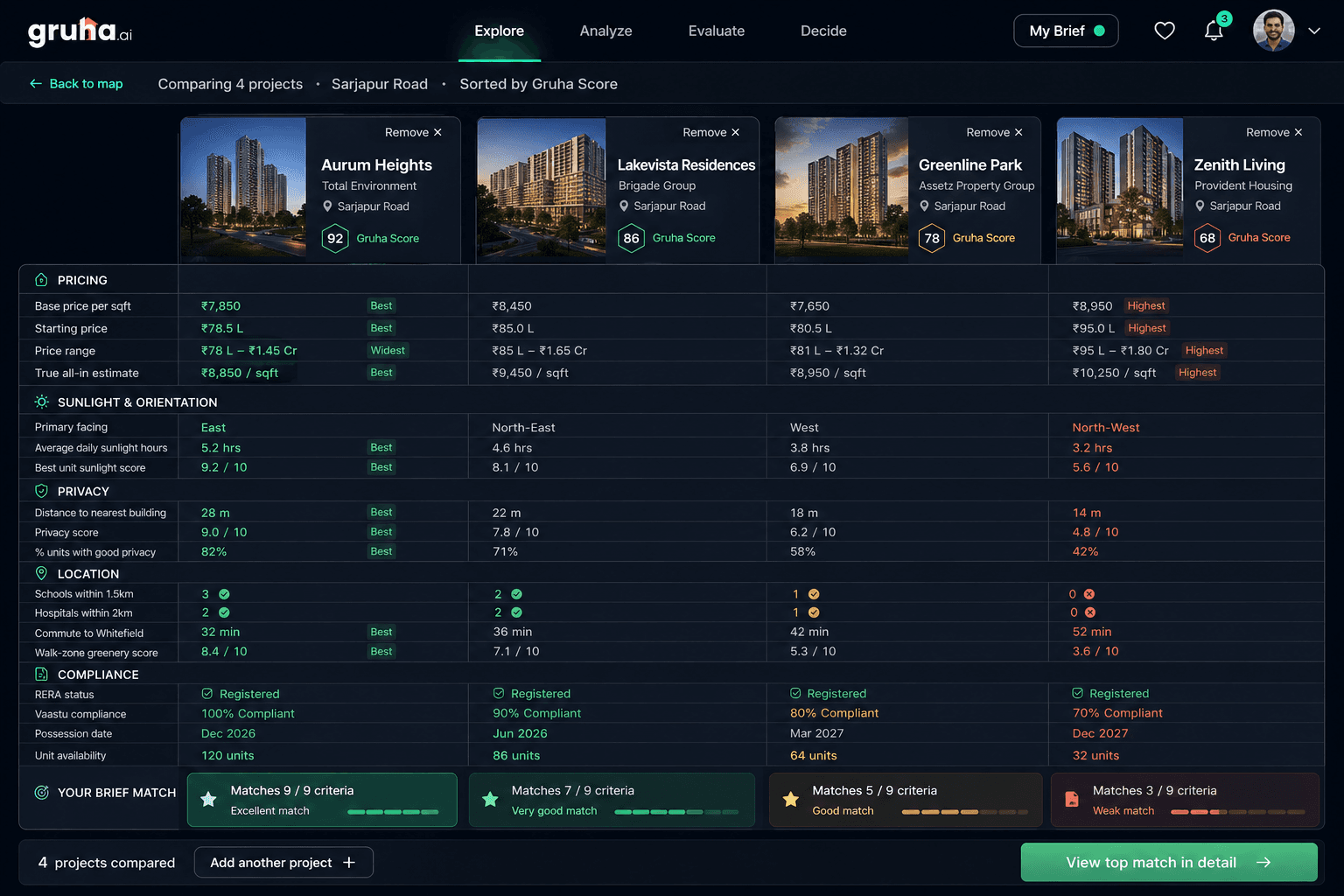
Task: Click the Sunlight & Orientation sun icon
Action: tap(41, 402)
